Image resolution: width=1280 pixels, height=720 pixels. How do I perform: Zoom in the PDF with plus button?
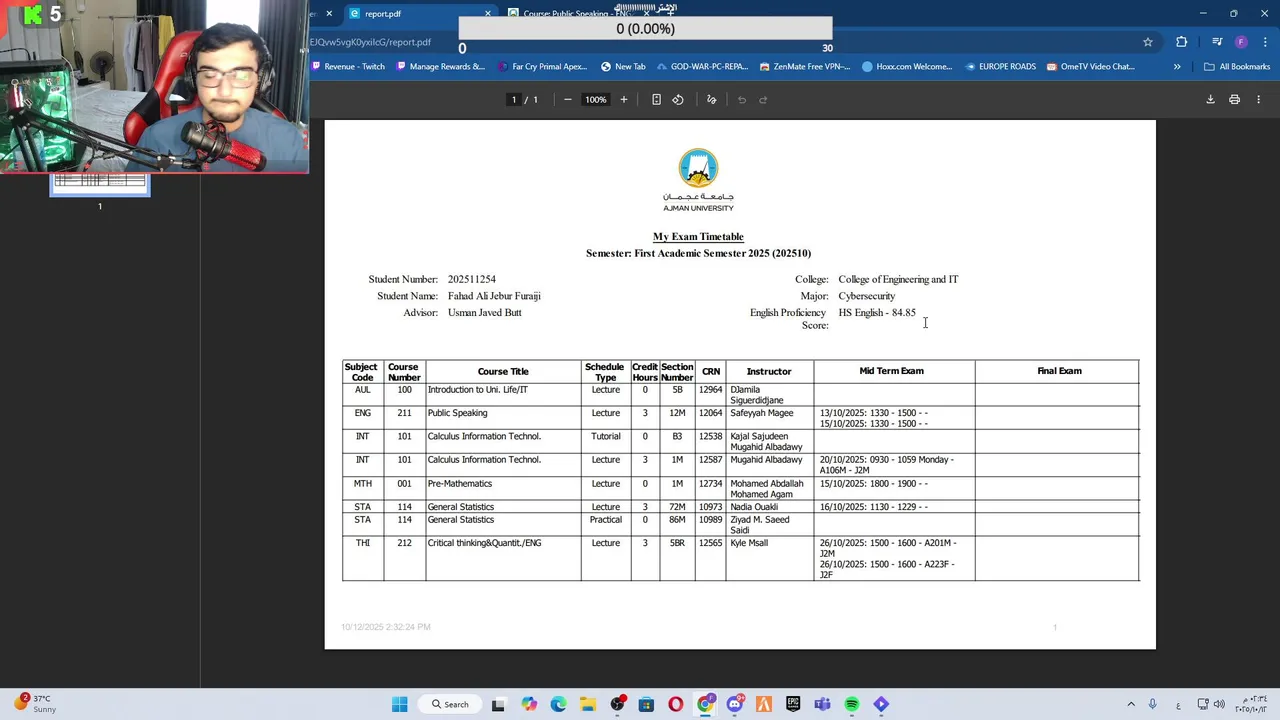(624, 100)
